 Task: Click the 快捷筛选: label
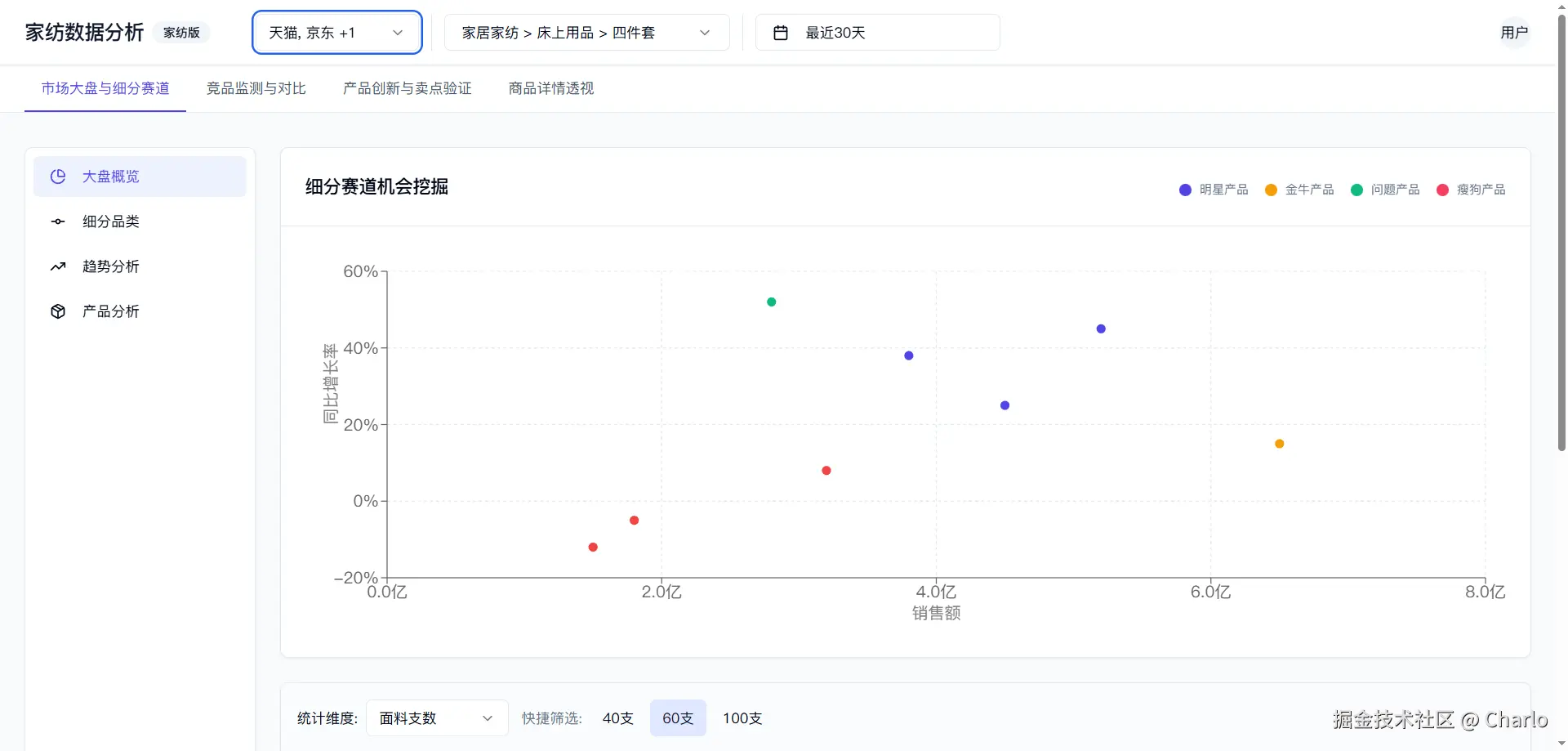coord(552,718)
